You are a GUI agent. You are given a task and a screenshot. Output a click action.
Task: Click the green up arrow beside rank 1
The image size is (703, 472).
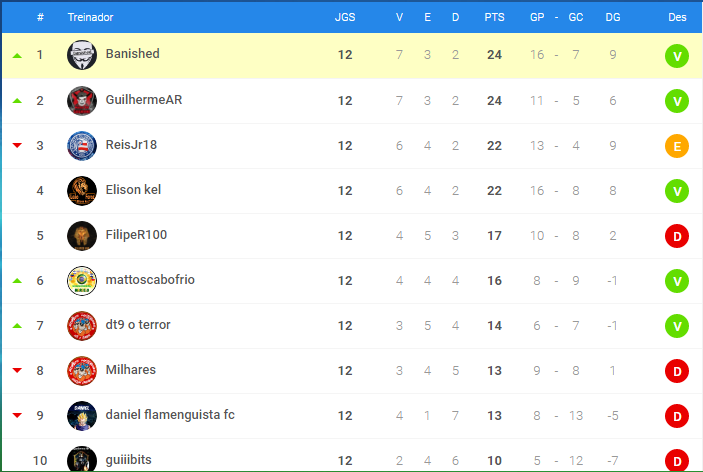pyautogui.click(x=17, y=56)
